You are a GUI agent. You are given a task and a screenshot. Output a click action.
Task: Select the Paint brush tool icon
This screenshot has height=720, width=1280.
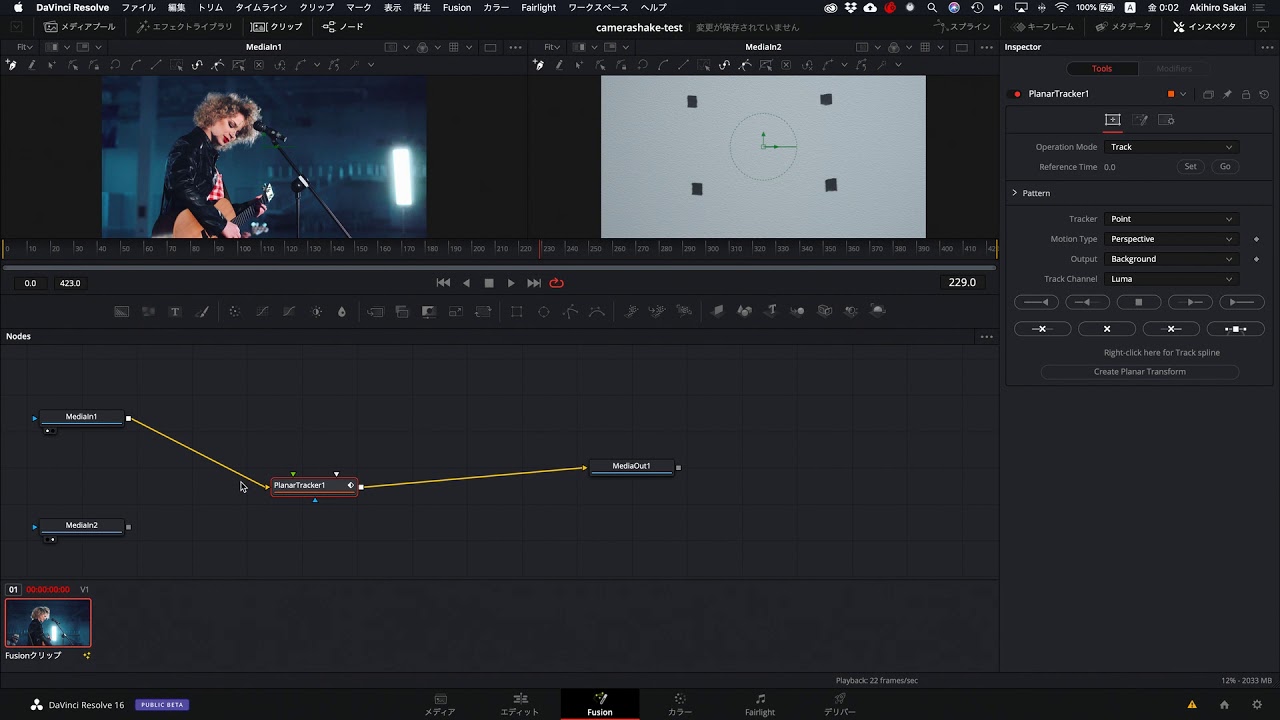(x=202, y=311)
